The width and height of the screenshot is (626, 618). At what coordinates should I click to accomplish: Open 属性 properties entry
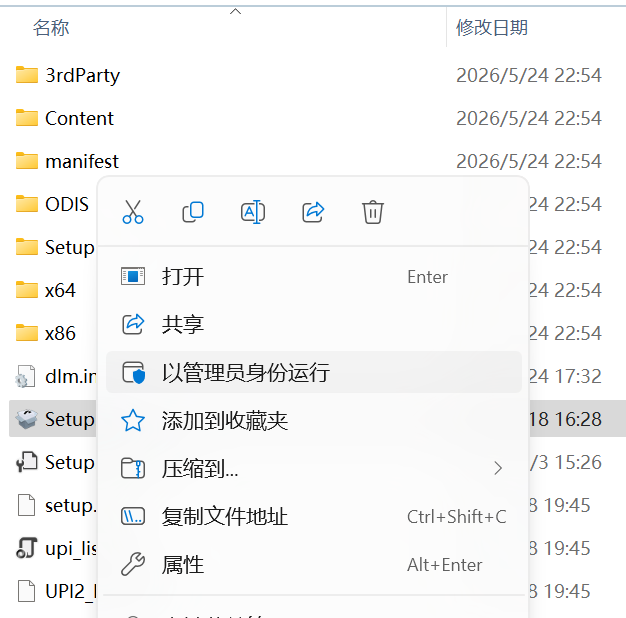click(x=314, y=564)
